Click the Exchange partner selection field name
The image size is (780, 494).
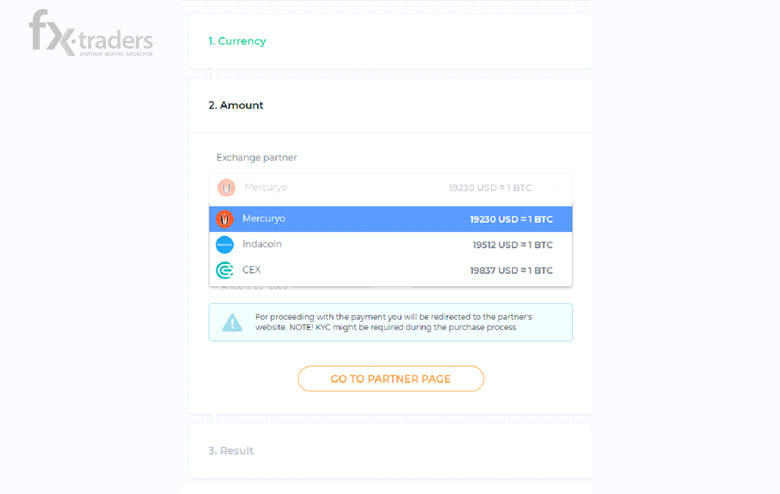click(265, 188)
